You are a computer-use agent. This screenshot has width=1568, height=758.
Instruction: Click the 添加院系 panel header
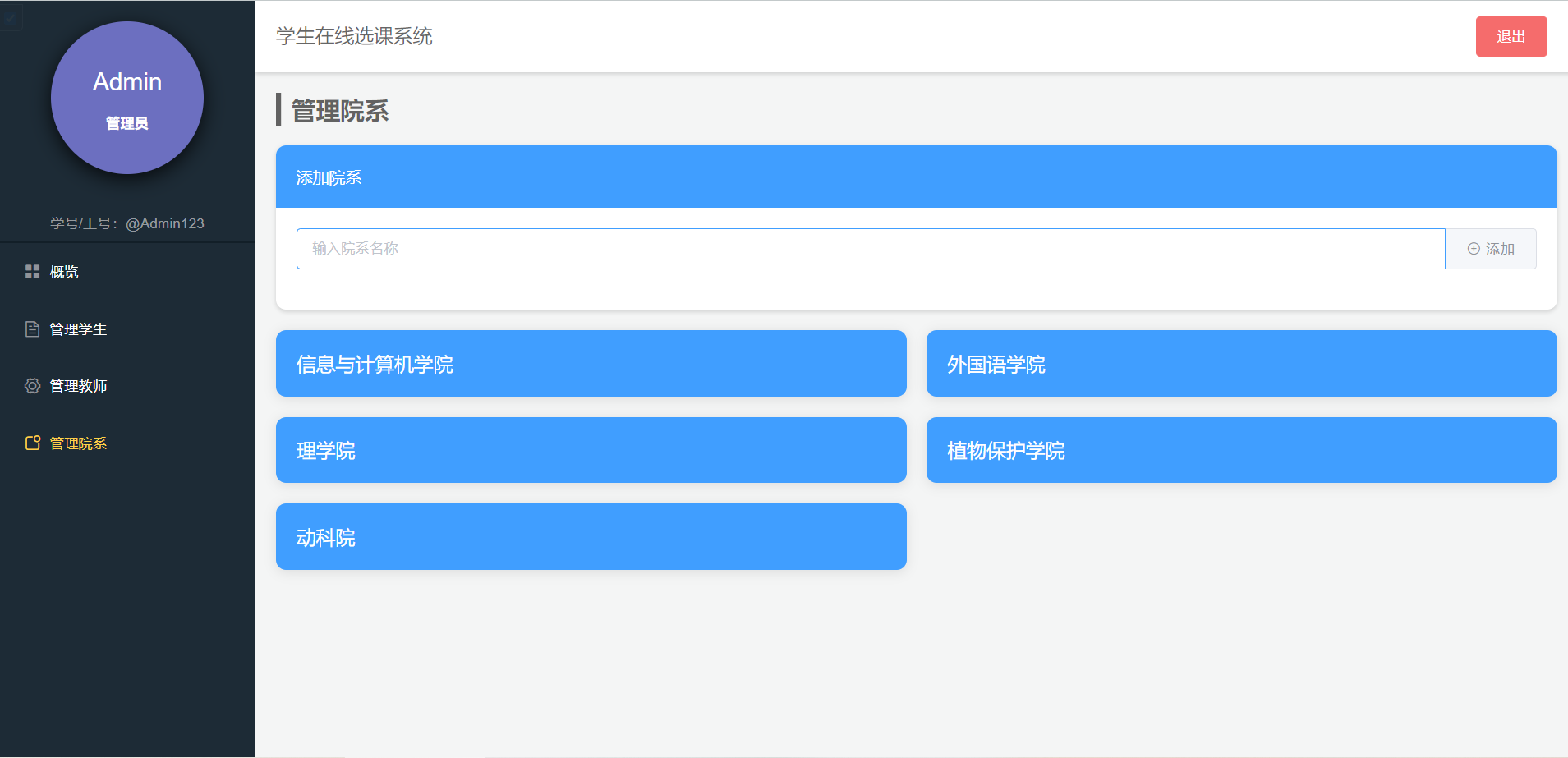coord(917,177)
